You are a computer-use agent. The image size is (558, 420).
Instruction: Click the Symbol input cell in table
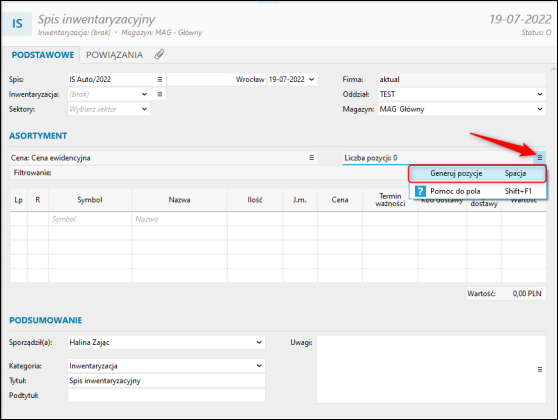[x=90, y=219]
